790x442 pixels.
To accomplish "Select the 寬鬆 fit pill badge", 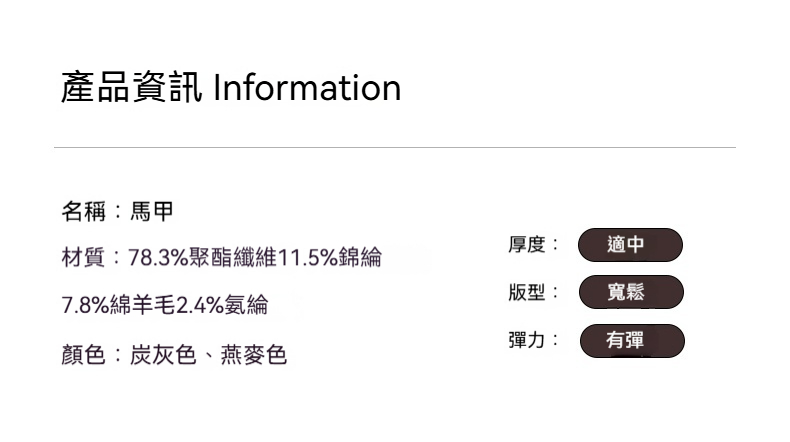I will (x=630, y=292).
